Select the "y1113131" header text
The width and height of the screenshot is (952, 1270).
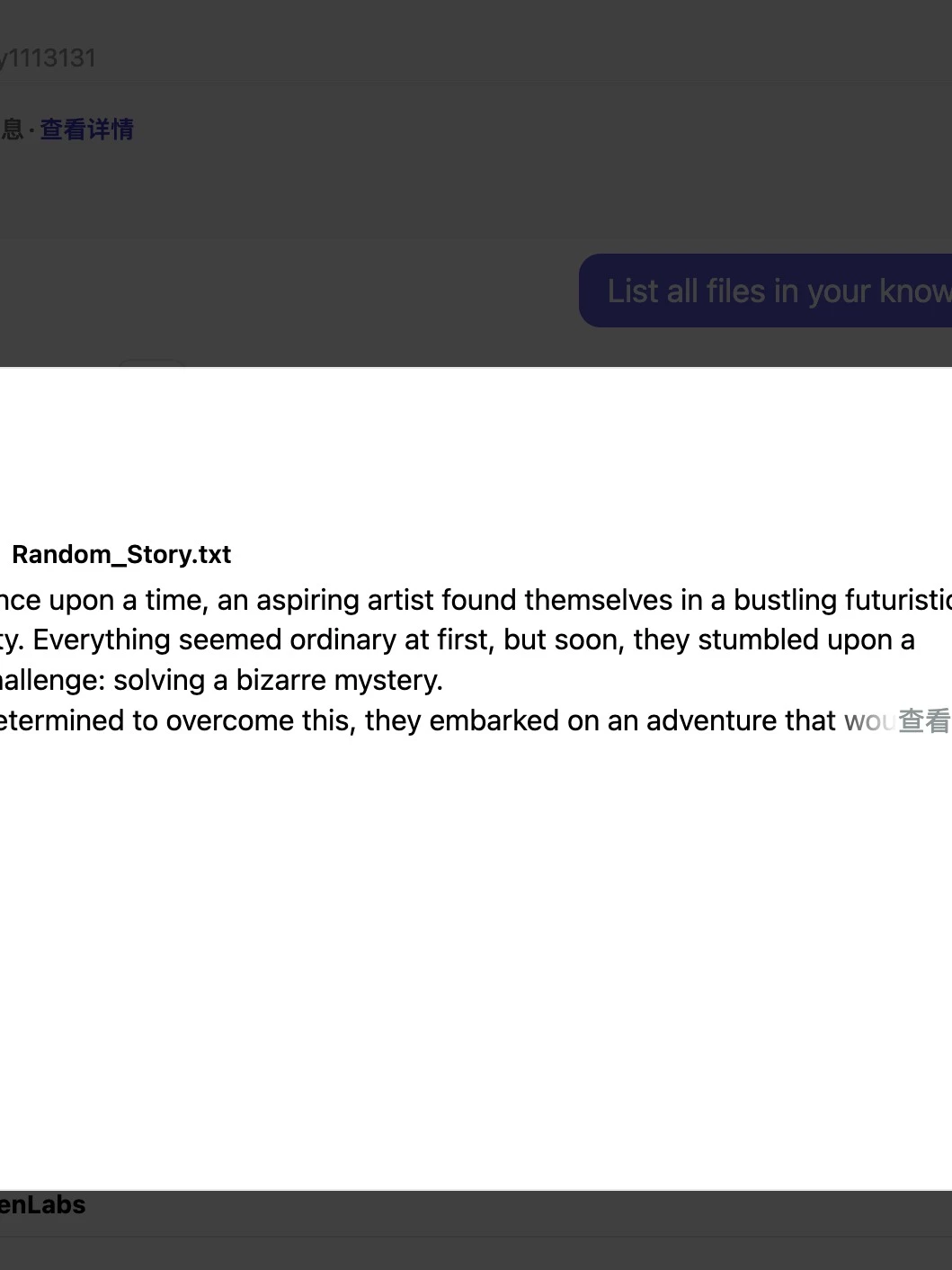[x=49, y=58]
